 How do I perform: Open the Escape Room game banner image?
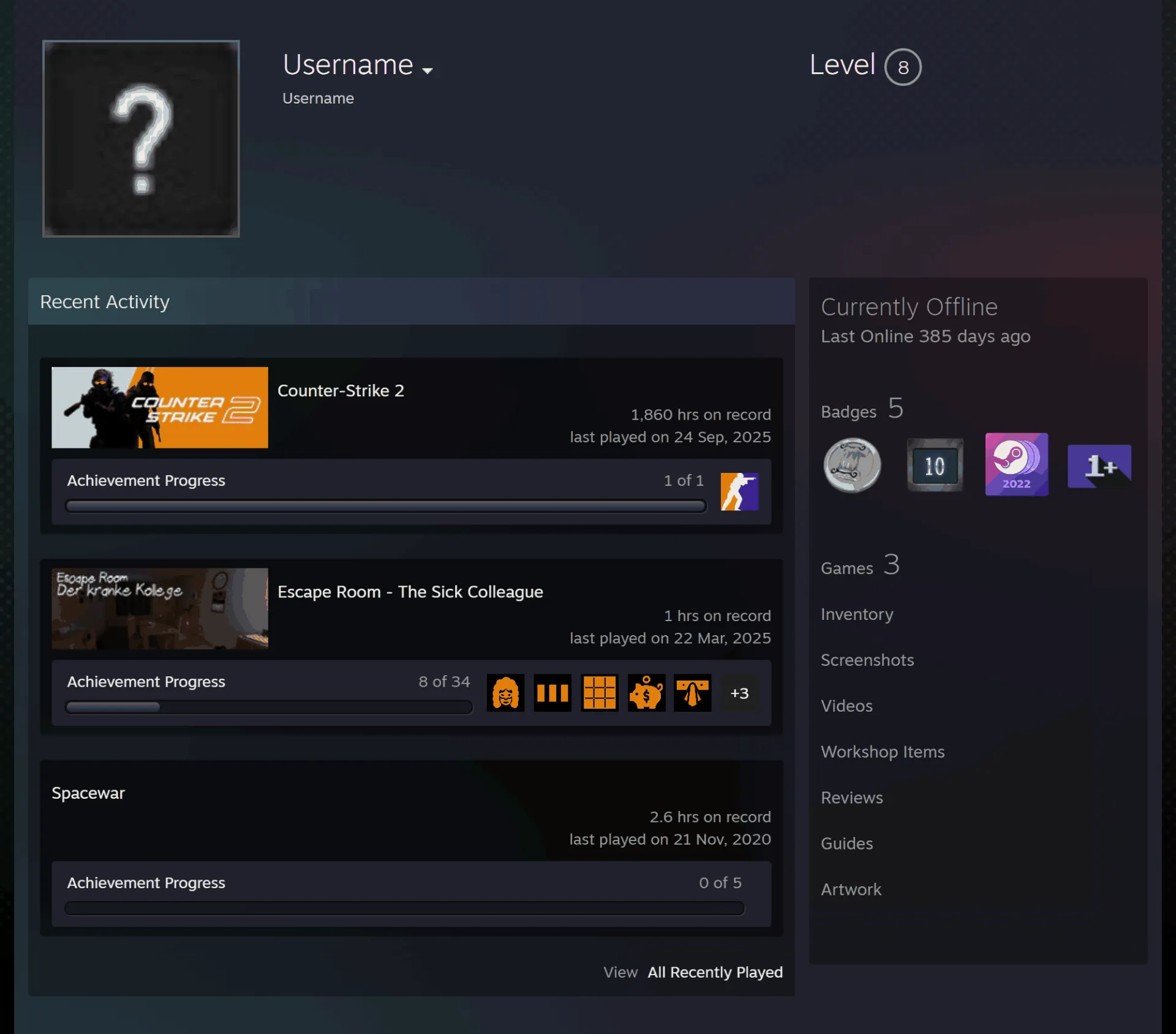pos(160,608)
